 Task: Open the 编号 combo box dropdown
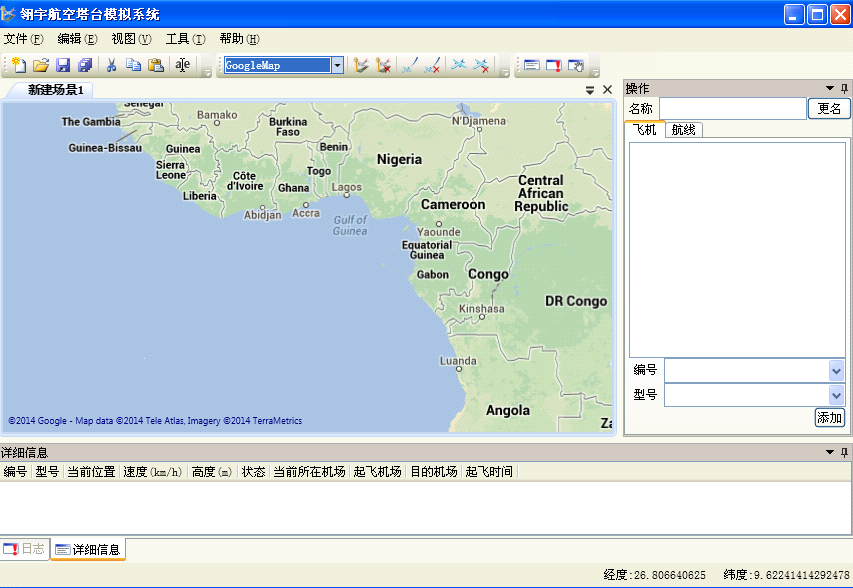click(836, 371)
